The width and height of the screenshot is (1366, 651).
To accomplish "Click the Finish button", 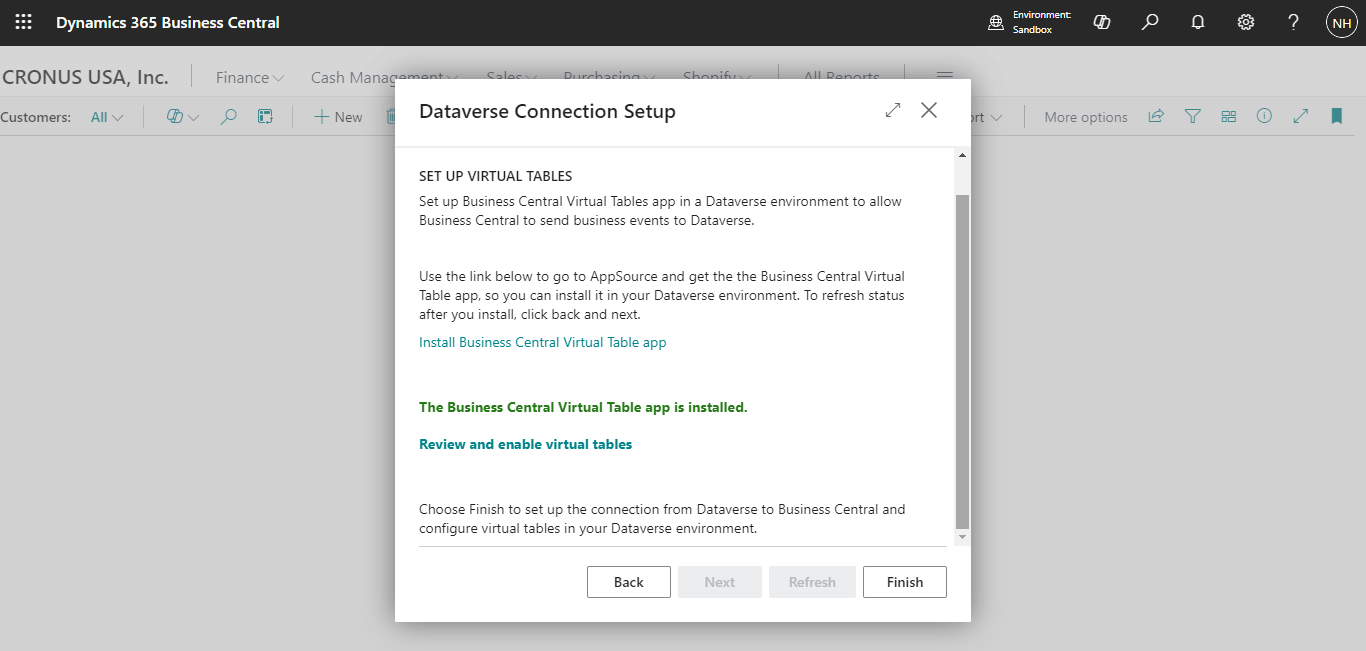I will tap(904, 582).
